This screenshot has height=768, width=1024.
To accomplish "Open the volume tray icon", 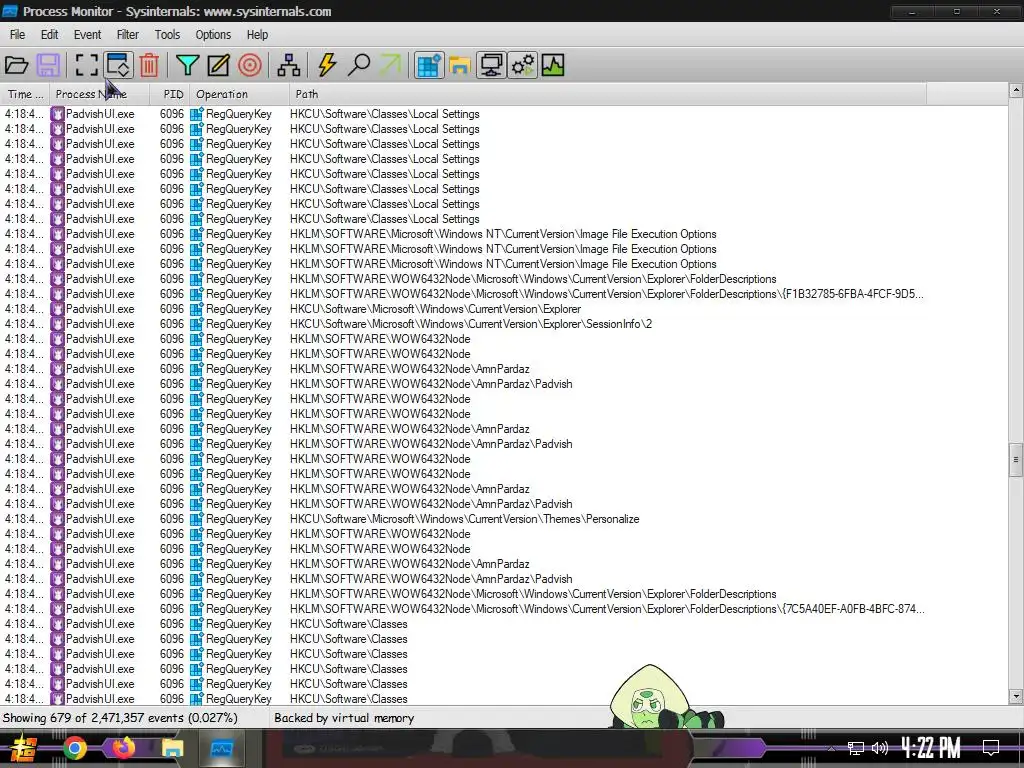I will pyautogui.click(x=880, y=748).
